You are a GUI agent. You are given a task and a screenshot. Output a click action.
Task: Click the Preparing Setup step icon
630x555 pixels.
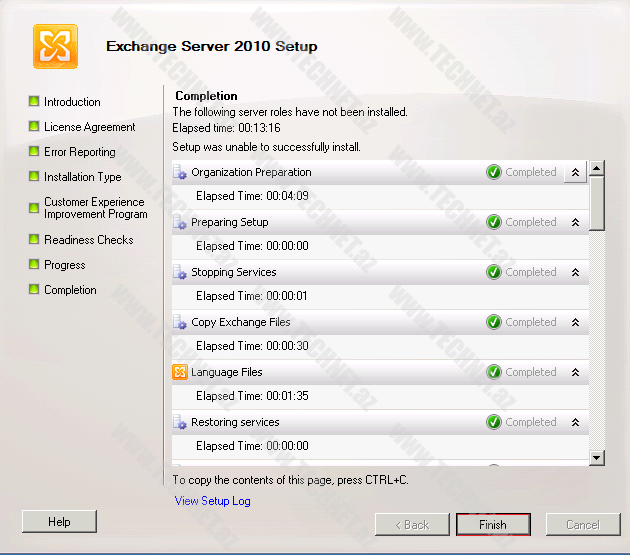point(180,222)
